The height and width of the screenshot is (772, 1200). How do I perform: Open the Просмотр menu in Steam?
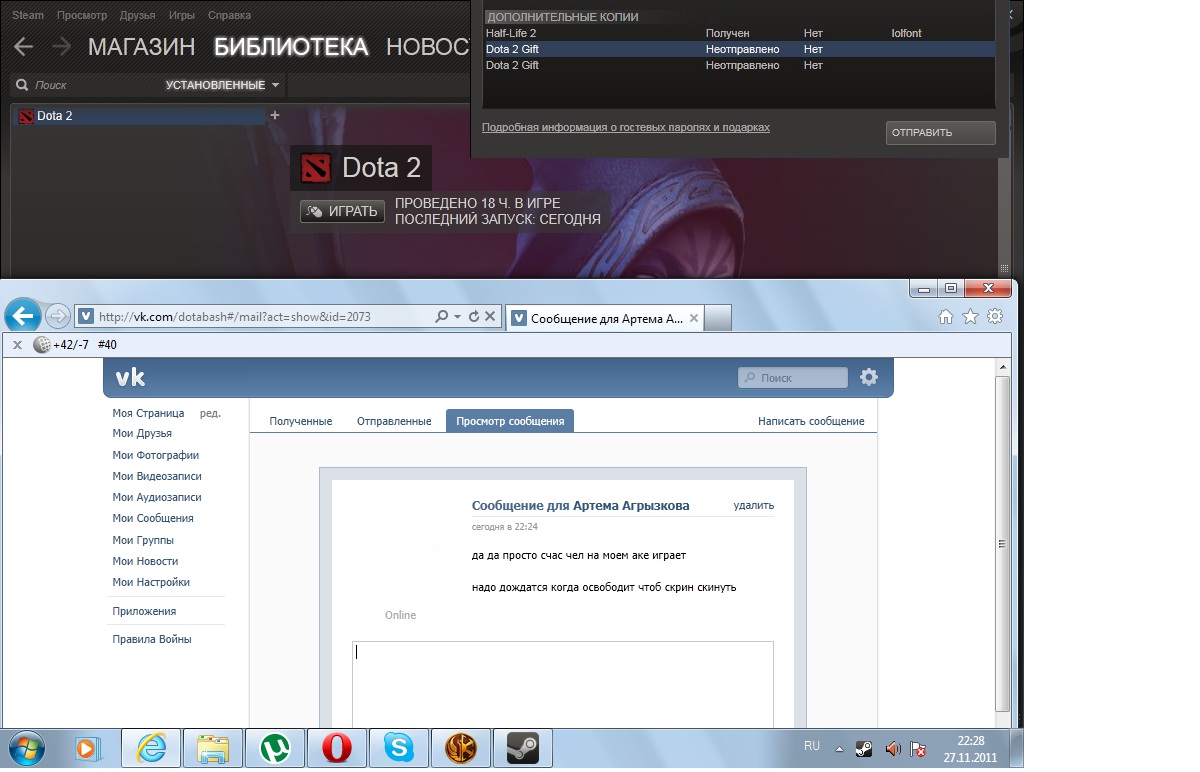tap(82, 16)
